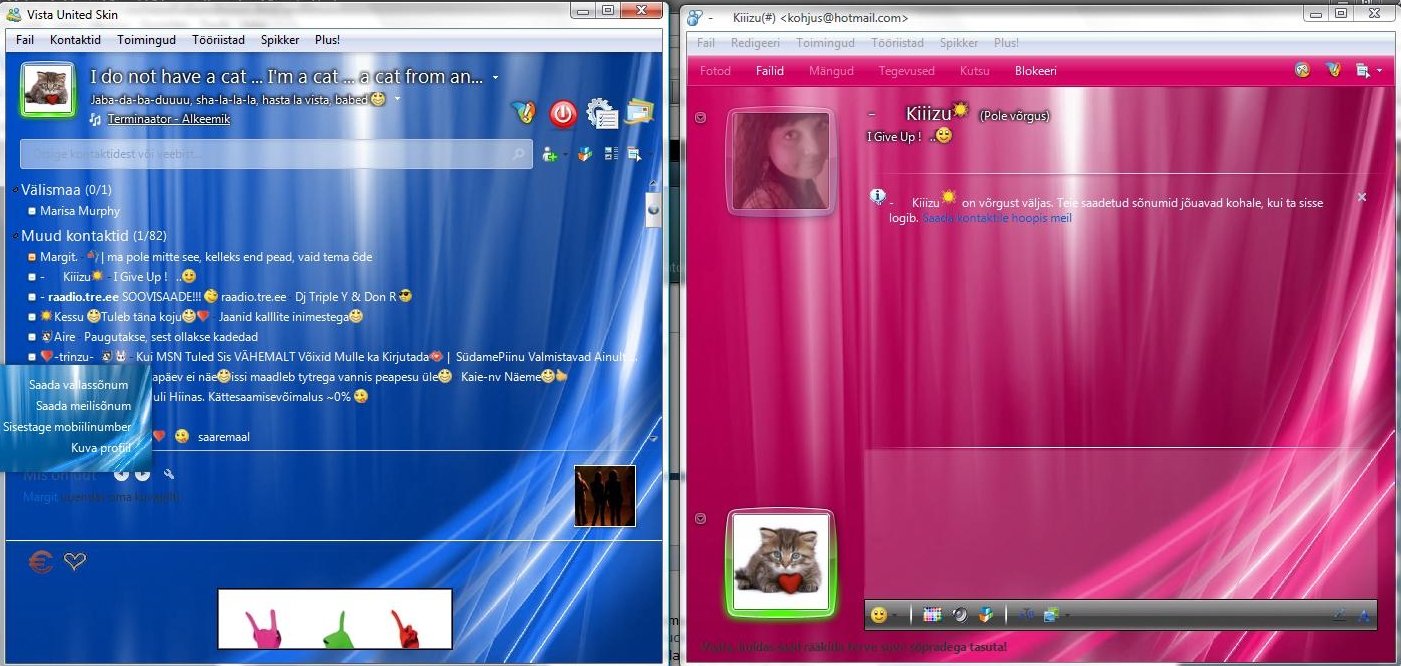Click the red power button icon
The width and height of the screenshot is (1401, 666).
[563, 114]
